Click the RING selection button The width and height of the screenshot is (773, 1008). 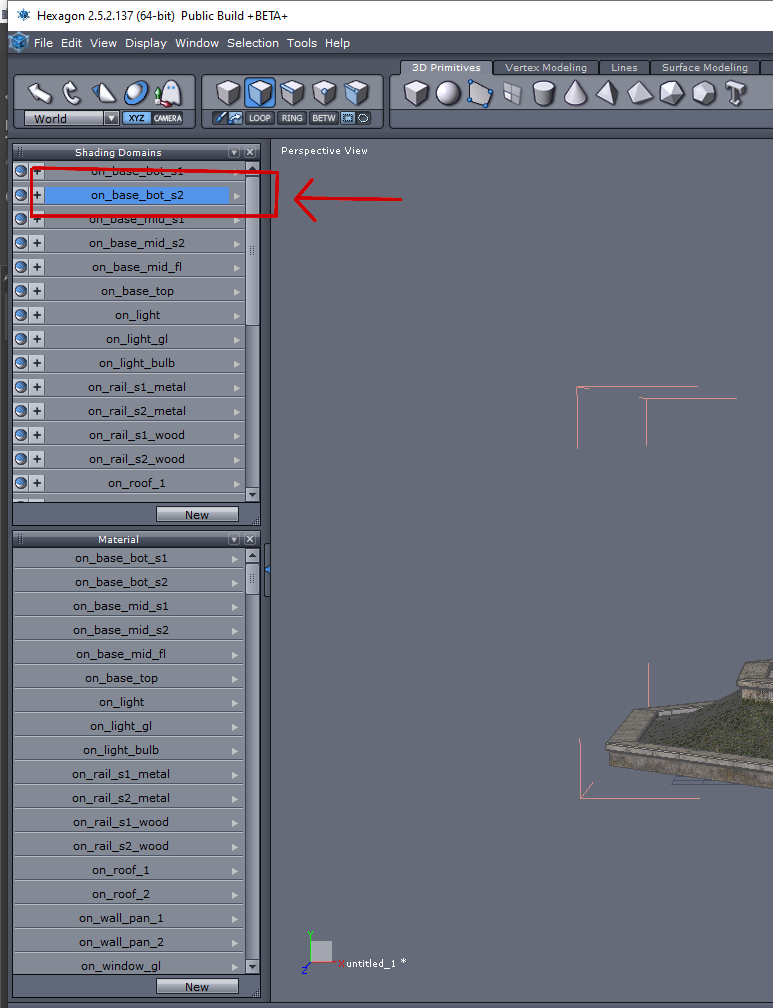pyautogui.click(x=292, y=118)
